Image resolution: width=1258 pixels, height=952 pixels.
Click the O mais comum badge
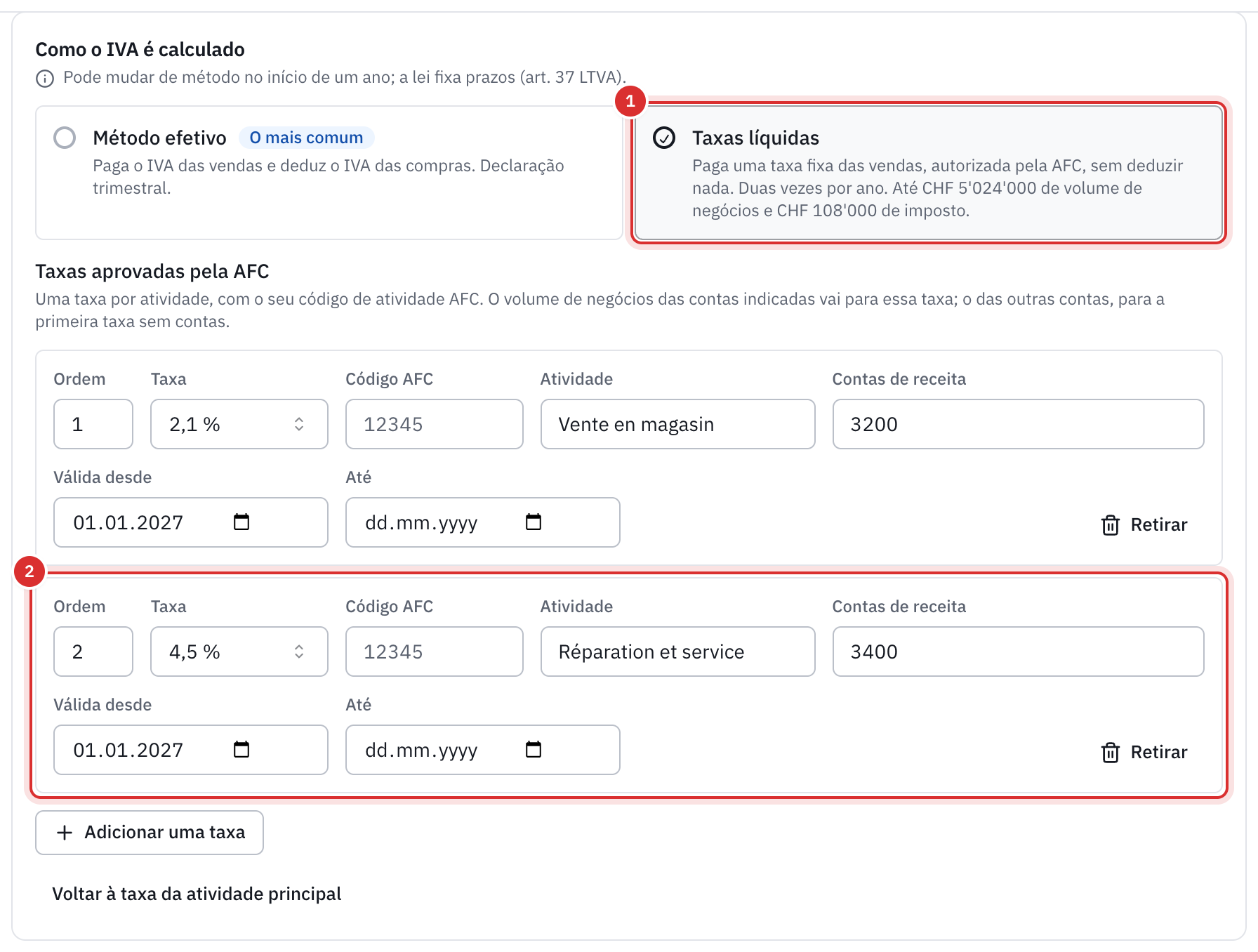pyautogui.click(x=307, y=138)
